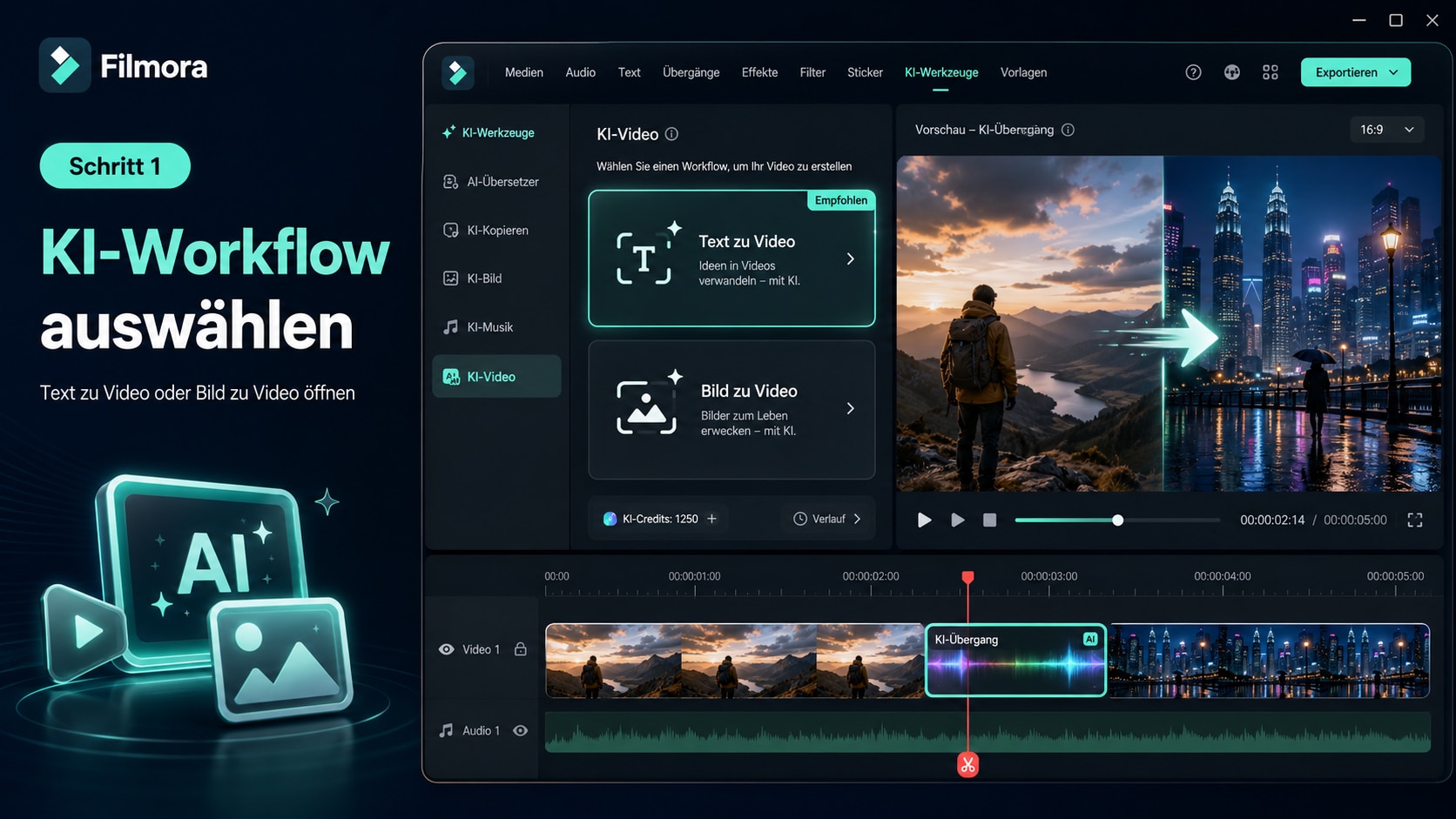Click the Vorschau – KI-Übergang title

tap(984, 130)
